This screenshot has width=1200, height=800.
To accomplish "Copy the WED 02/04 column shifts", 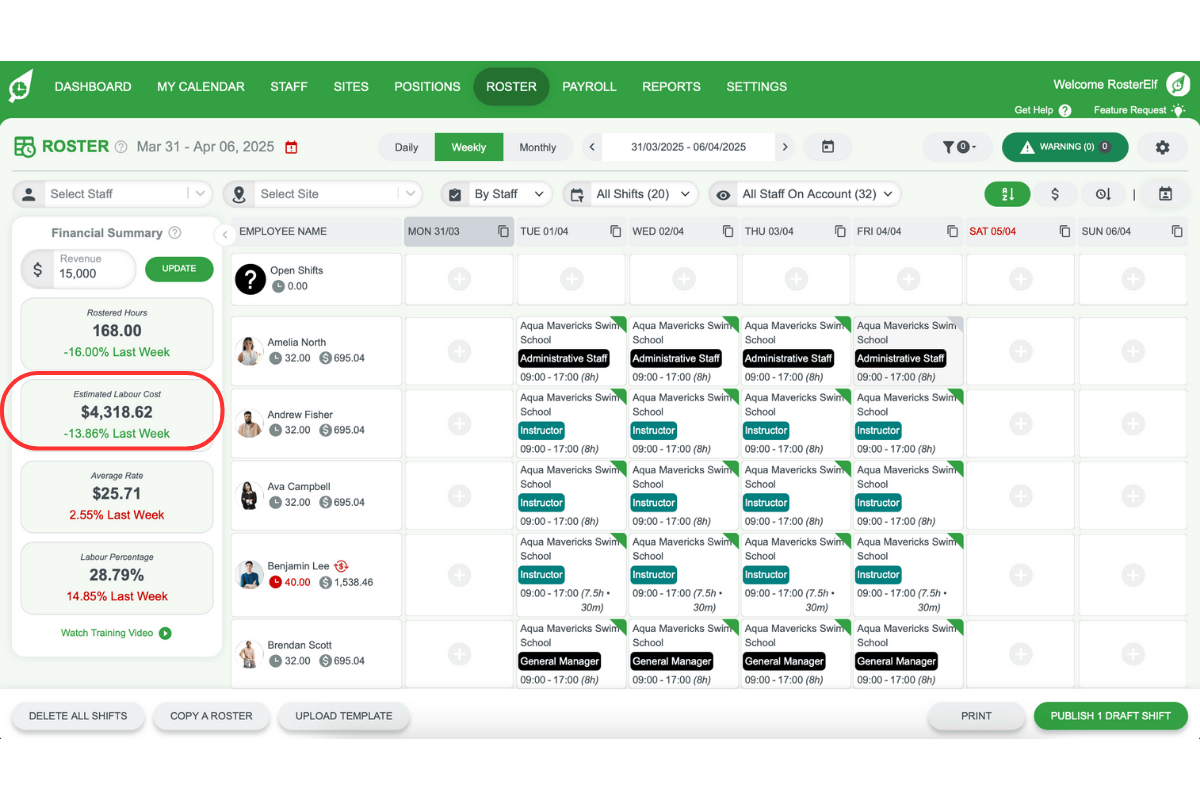I will click(x=728, y=231).
